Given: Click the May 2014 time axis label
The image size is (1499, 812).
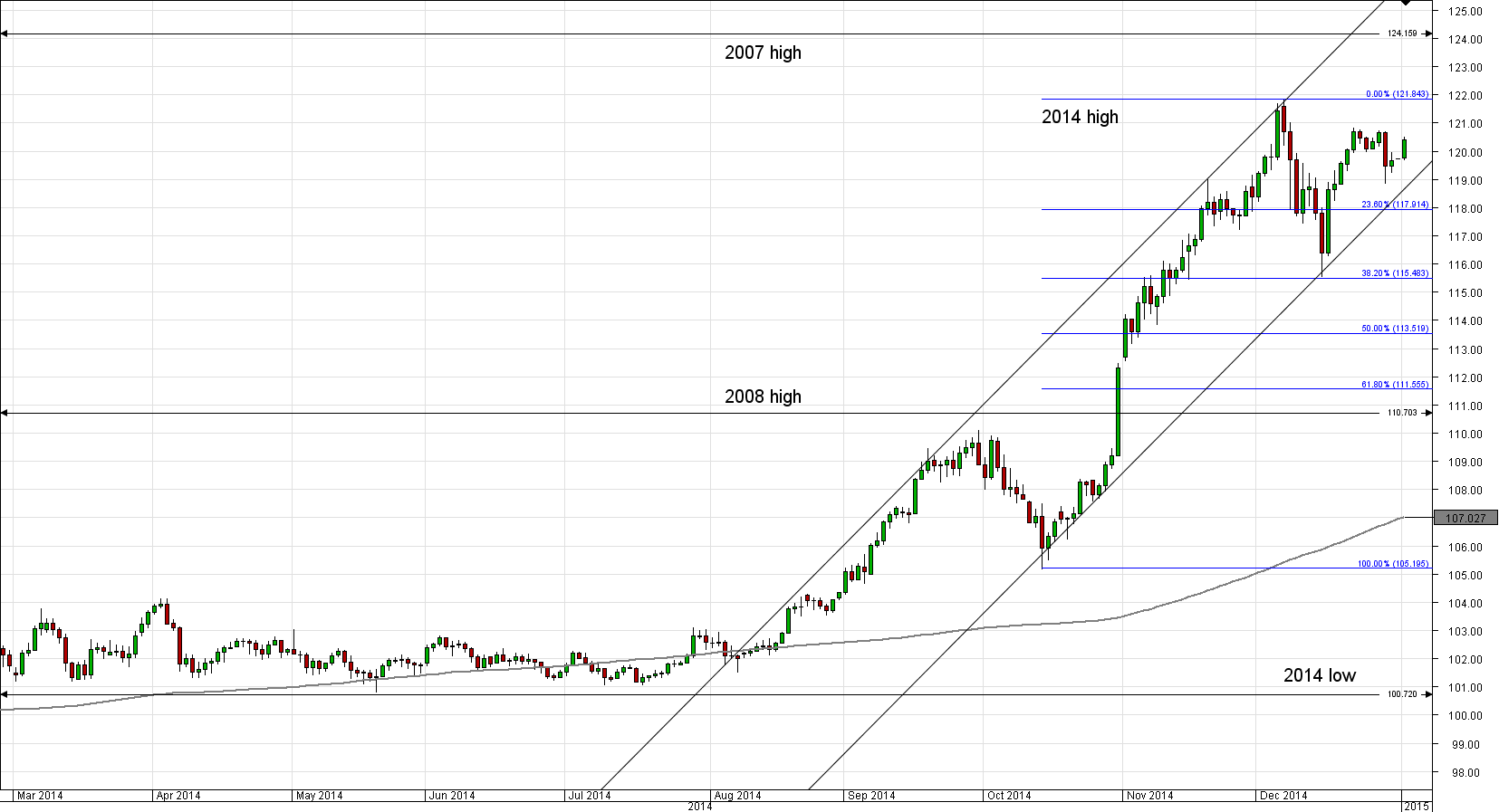Looking at the screenshot, I should coord(320,796).
